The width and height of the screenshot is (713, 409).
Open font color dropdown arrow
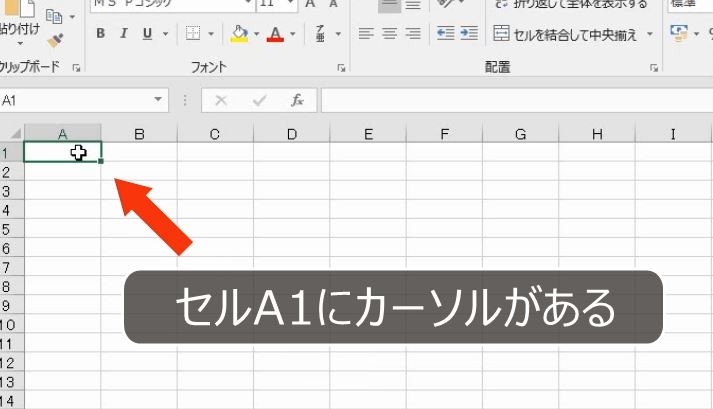[293, 34]
